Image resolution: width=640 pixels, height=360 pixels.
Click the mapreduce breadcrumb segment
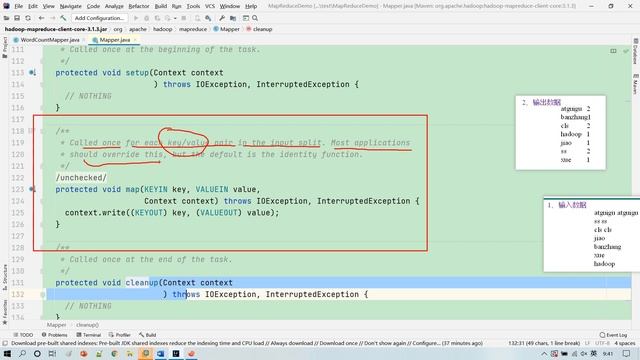tap(193, 29)
